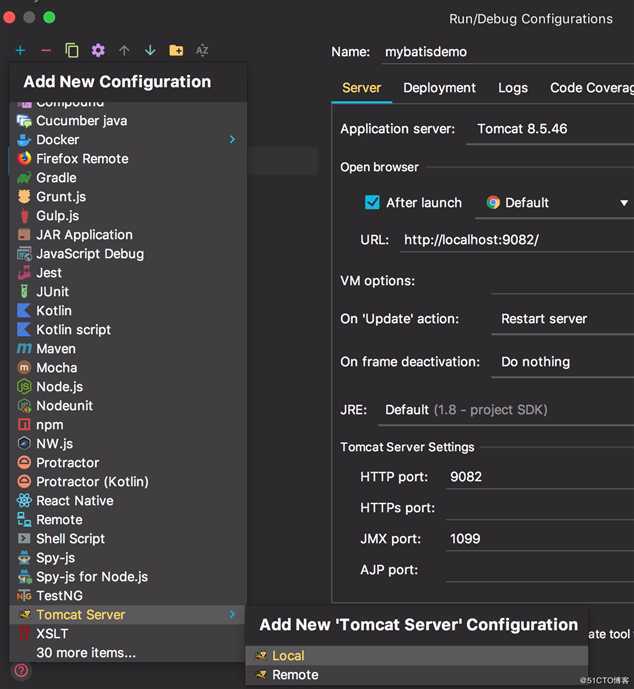Click the Add configuration plus icon
Image resolution: width=634 pixels, height=689 pixels.
click(x=20, y=51)
